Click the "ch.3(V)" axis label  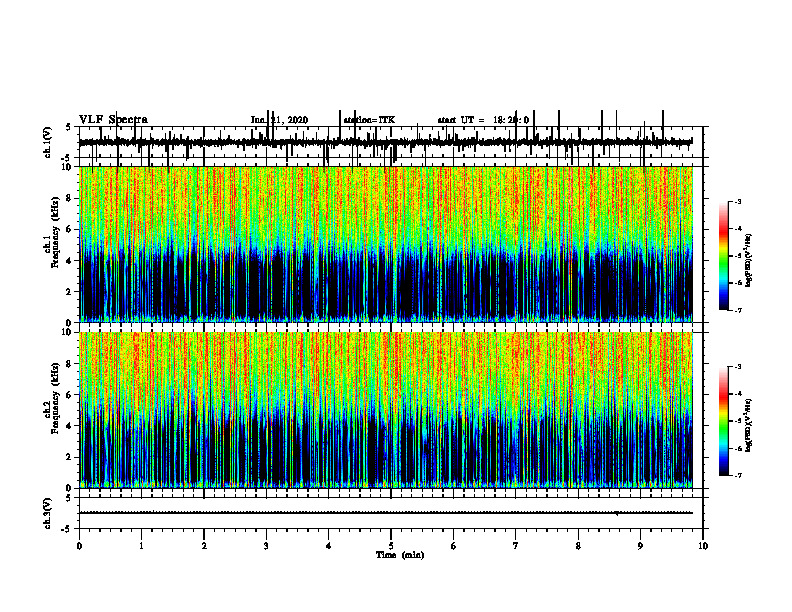[48, 513]
